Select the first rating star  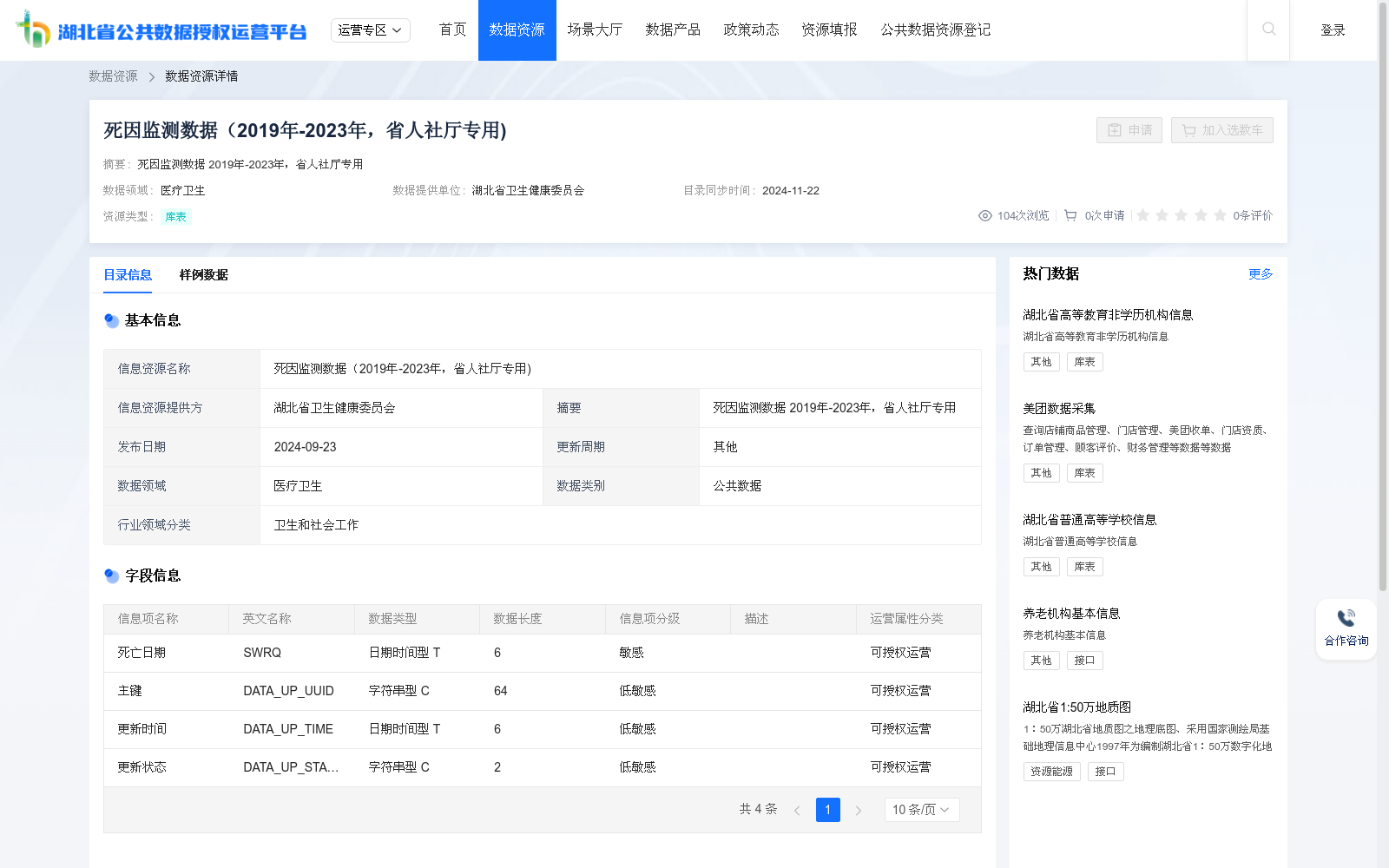pyautogui.click(x=1143, y=215)
